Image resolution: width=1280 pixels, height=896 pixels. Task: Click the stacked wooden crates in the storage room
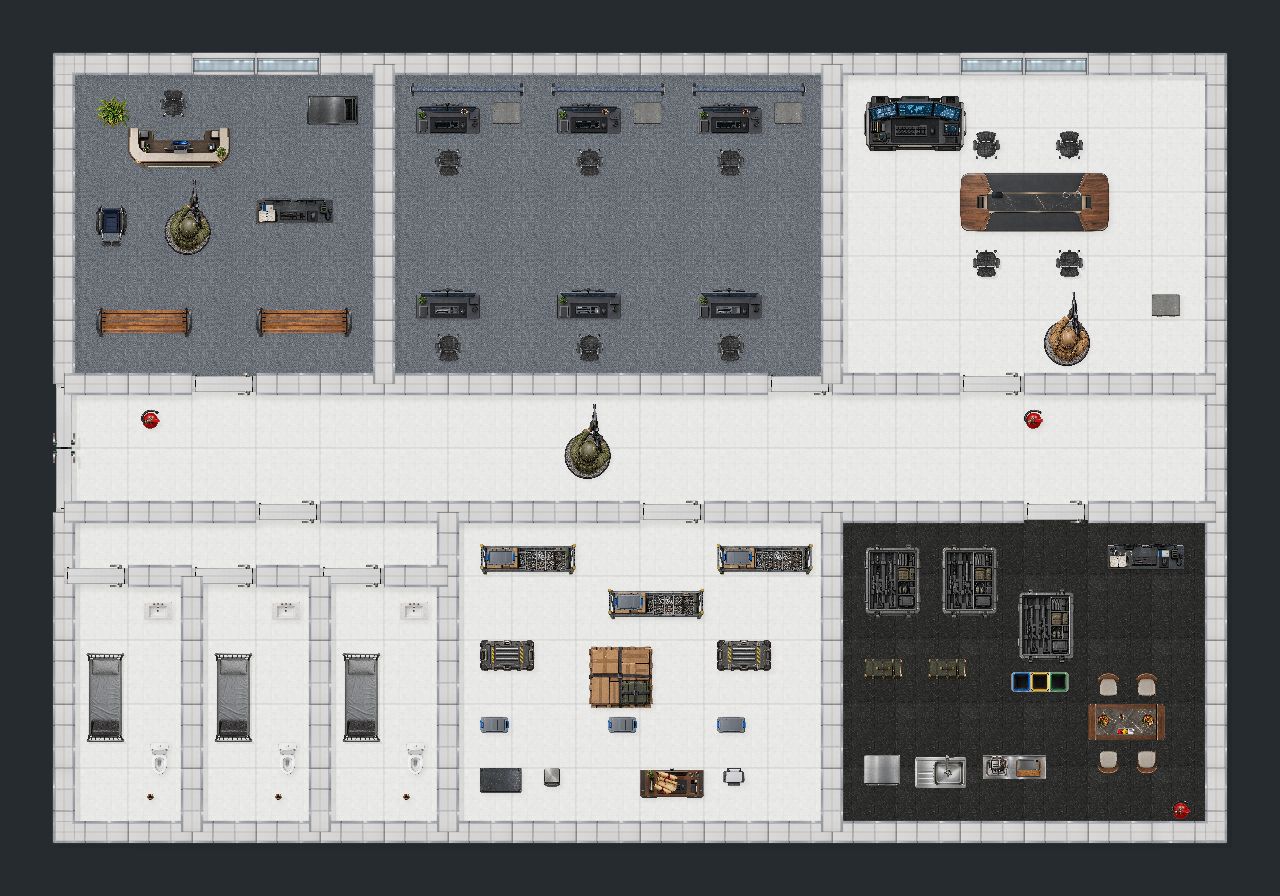(x=620, y=677)
